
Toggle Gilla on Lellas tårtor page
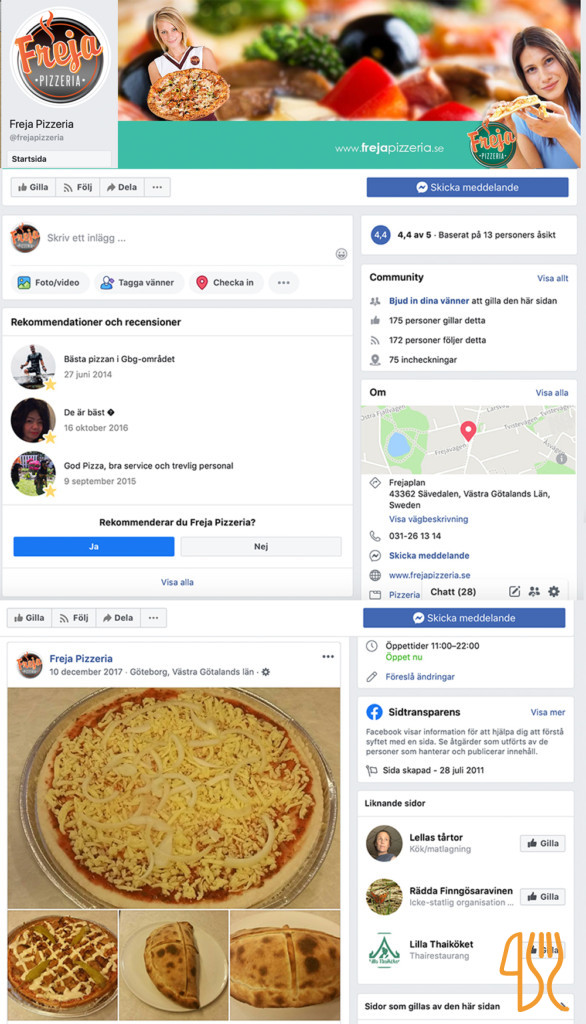542,843
